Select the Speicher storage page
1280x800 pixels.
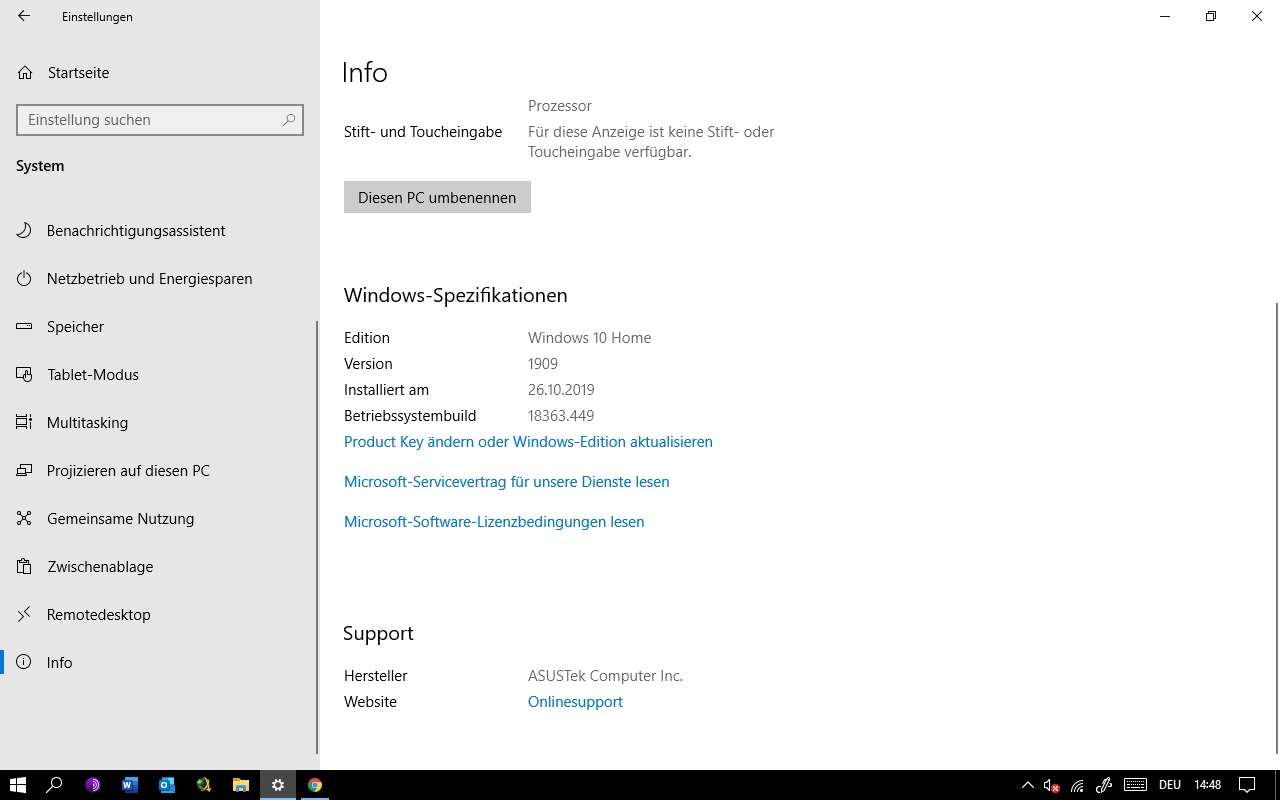[160, 327]
